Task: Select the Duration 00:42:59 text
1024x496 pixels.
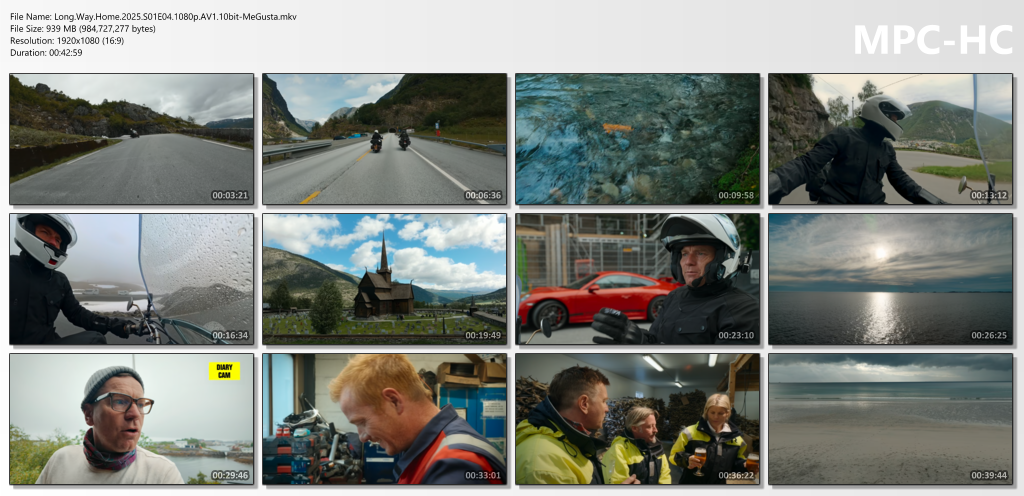Action: click(x=46, y=53)
